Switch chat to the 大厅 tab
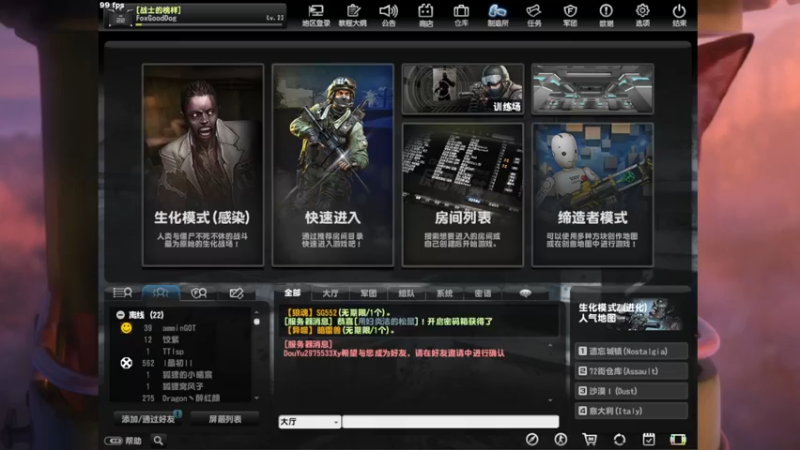The height and width of the screenshot is (450, 800). [x=331, y=293]
